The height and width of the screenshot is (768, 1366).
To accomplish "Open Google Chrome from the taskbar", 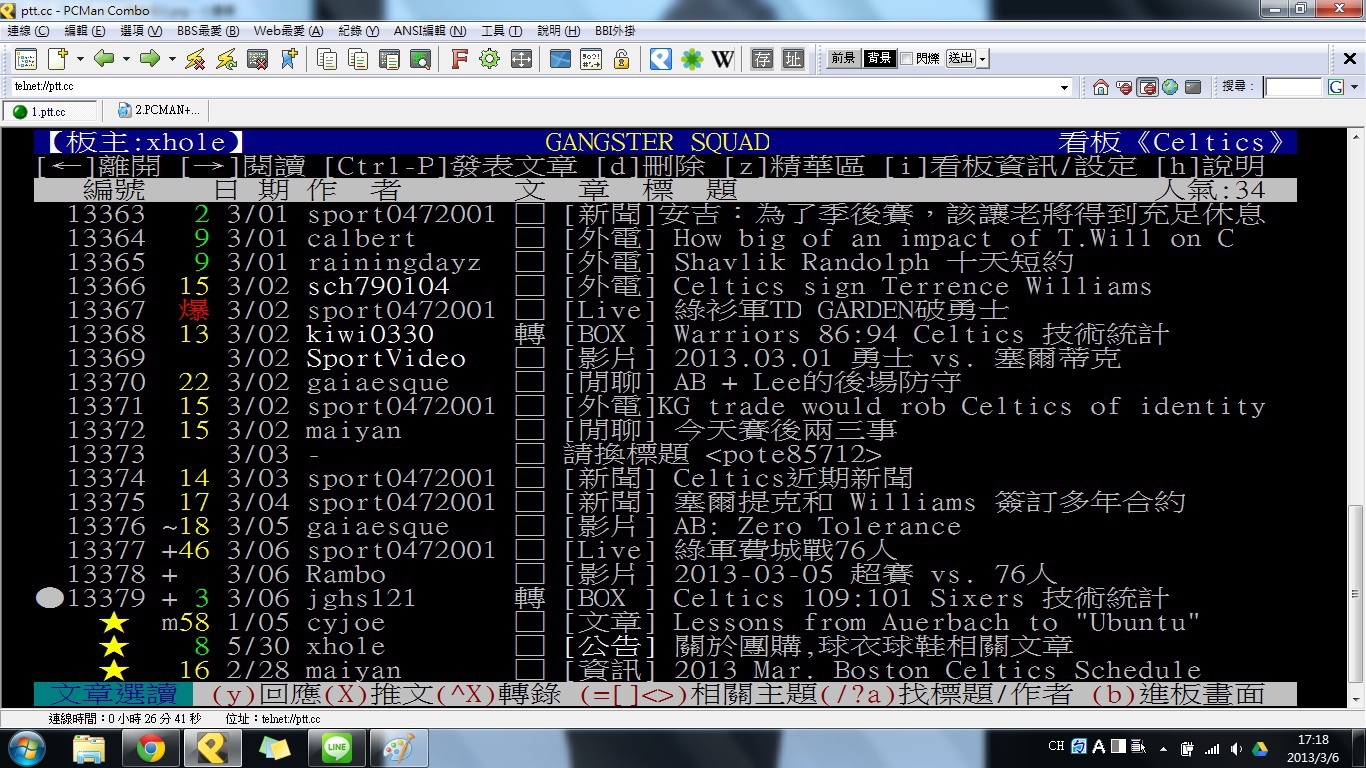I will tap(151, 747).
